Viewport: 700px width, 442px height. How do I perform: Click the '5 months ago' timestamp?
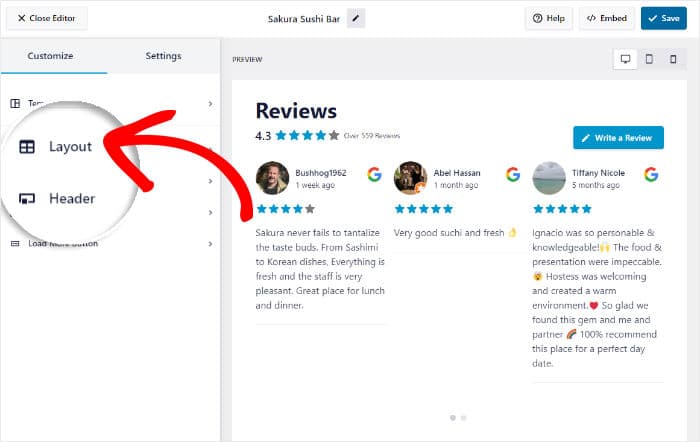click(x=596, y=185)
